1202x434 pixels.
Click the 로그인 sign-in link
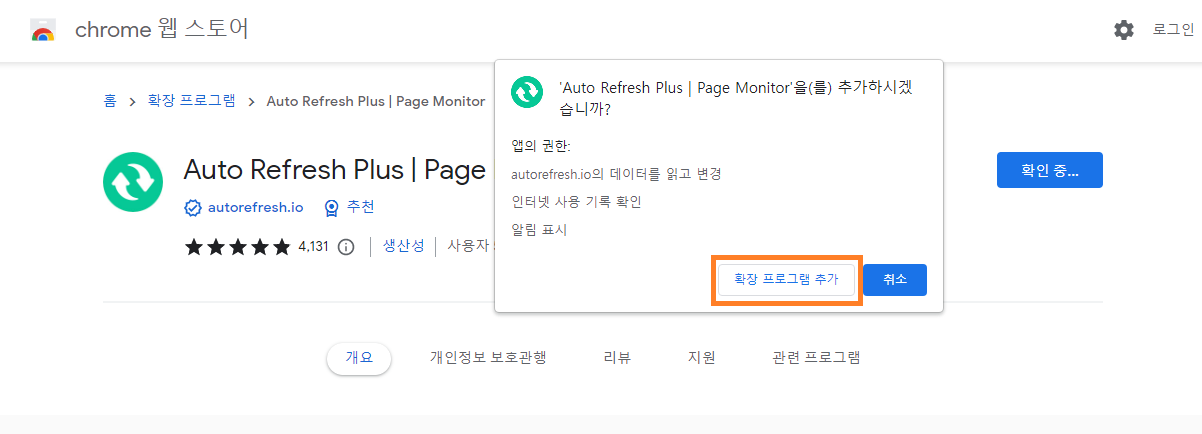pos(1173,30)
